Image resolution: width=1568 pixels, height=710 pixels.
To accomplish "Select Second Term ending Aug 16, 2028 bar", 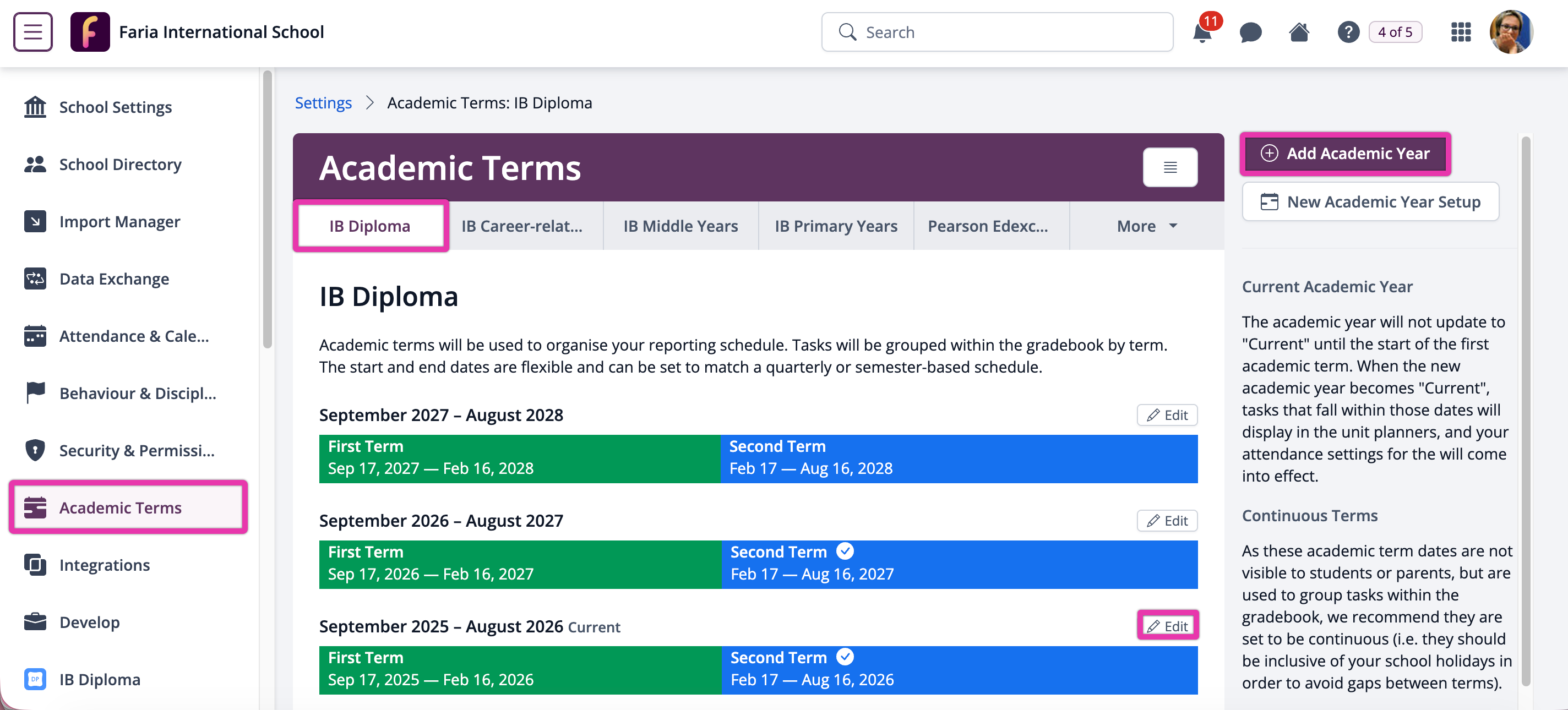I will [x=959, y=458].
